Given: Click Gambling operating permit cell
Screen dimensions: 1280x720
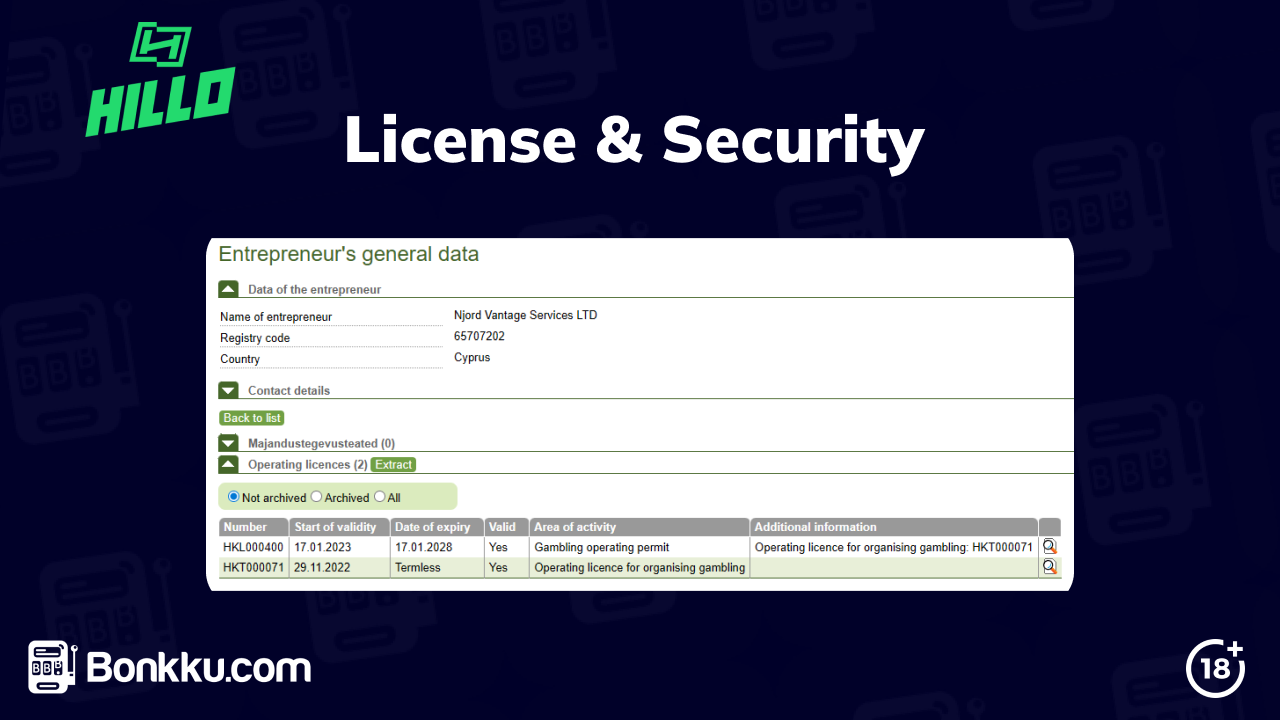Looking at the screenshot, I should pyautogui.click(x=640, y=547).
